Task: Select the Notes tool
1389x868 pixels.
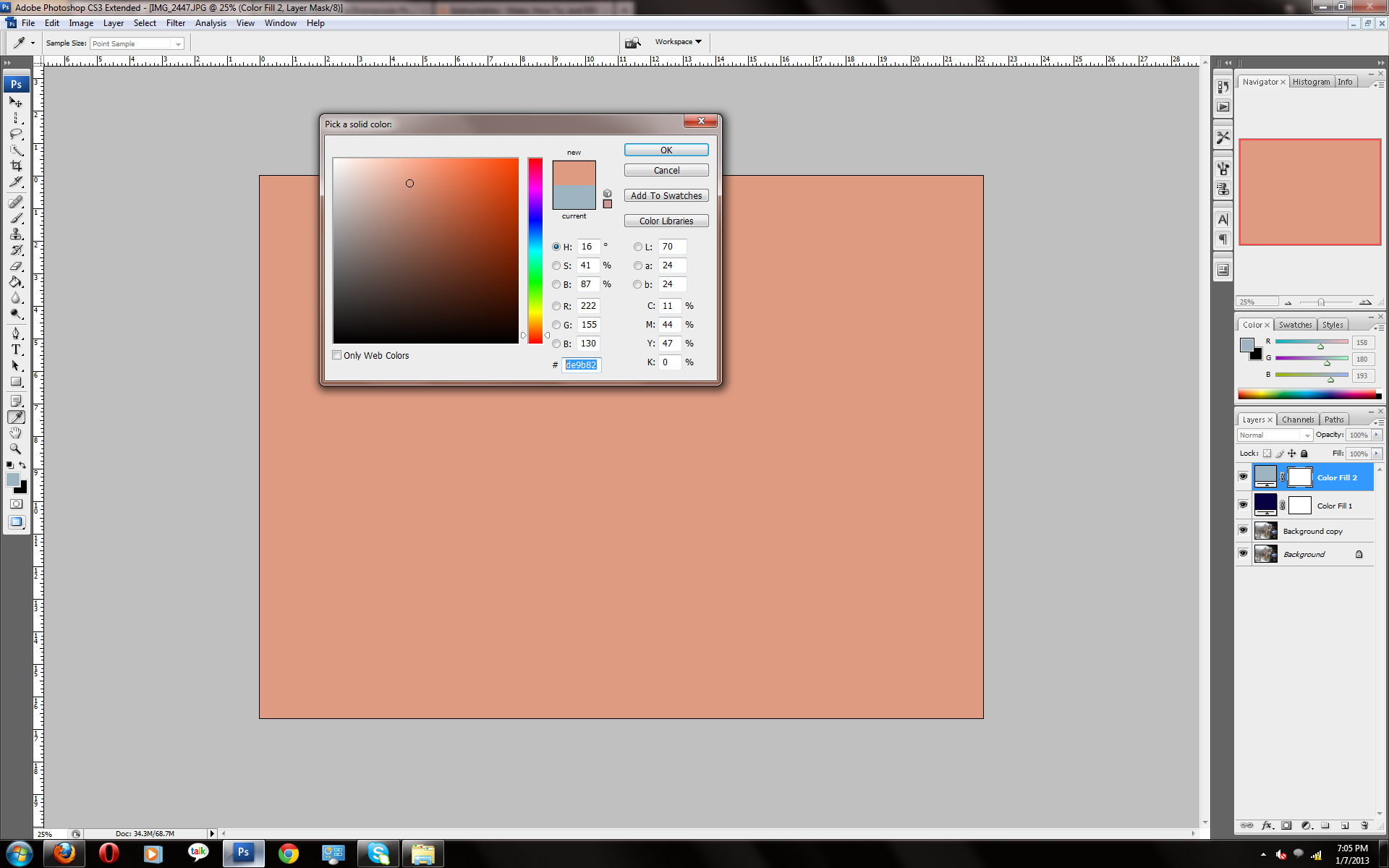Action: pyautogui.click(x=16, y=401)
